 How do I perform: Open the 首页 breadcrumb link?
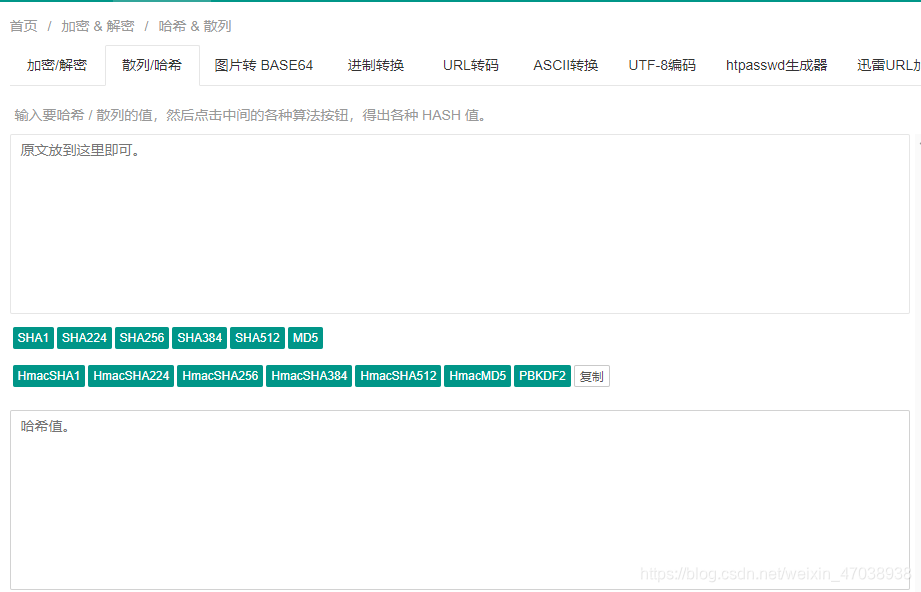point(23,26)
